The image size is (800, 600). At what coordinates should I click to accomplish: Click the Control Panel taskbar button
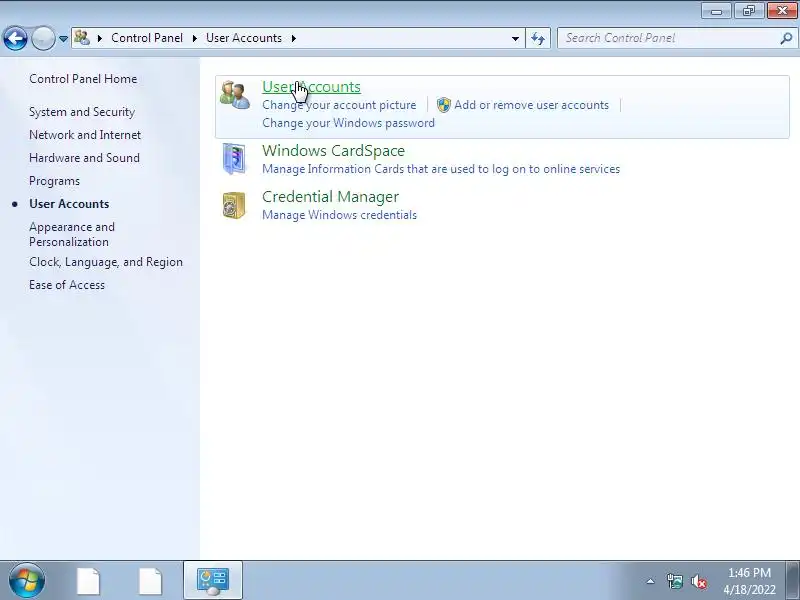(x=213, y=581)
